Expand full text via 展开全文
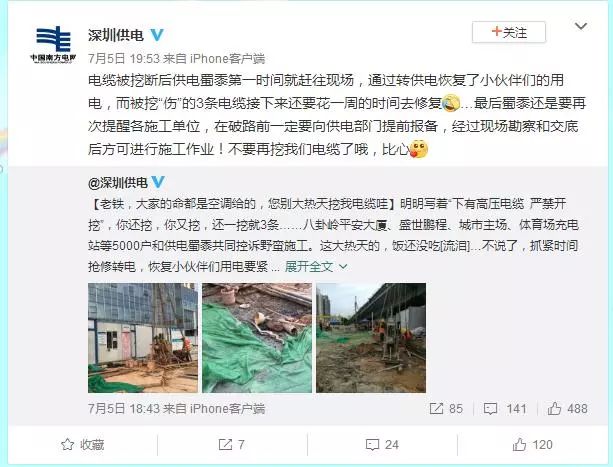Screen dimensions: 613x467 click(x=309, y=267)
